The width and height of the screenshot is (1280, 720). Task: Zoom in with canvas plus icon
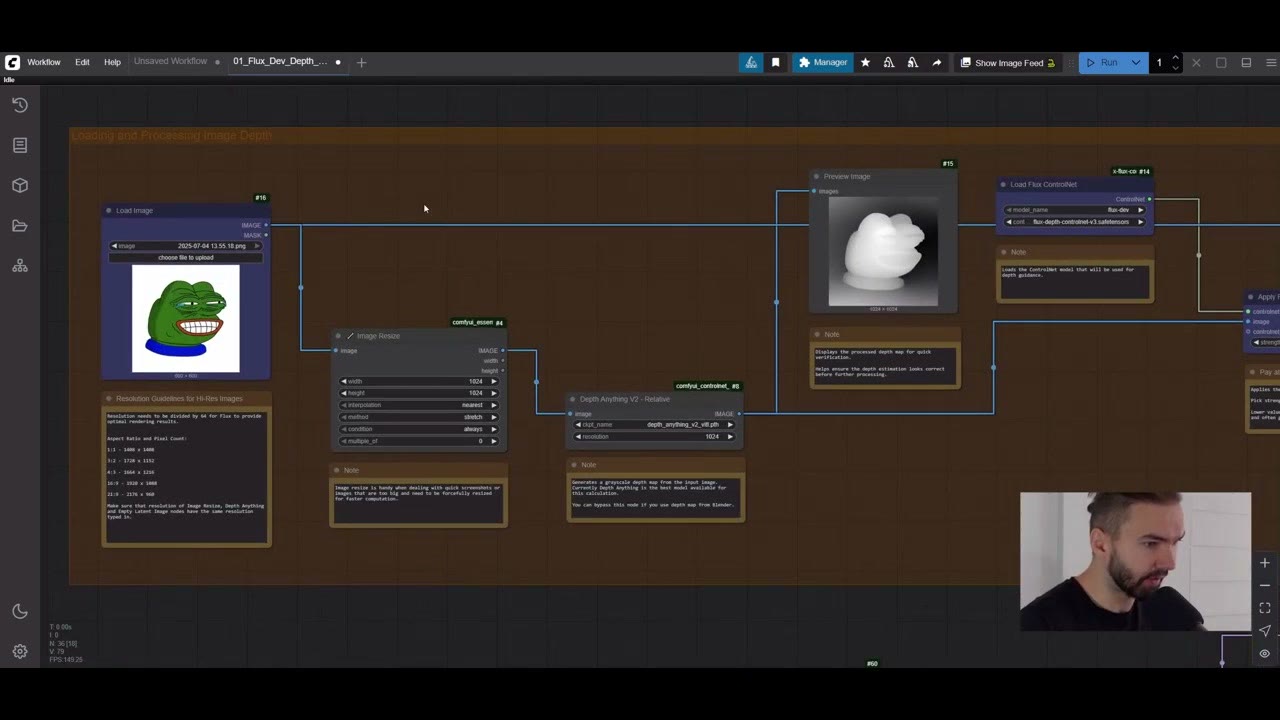1264,563
